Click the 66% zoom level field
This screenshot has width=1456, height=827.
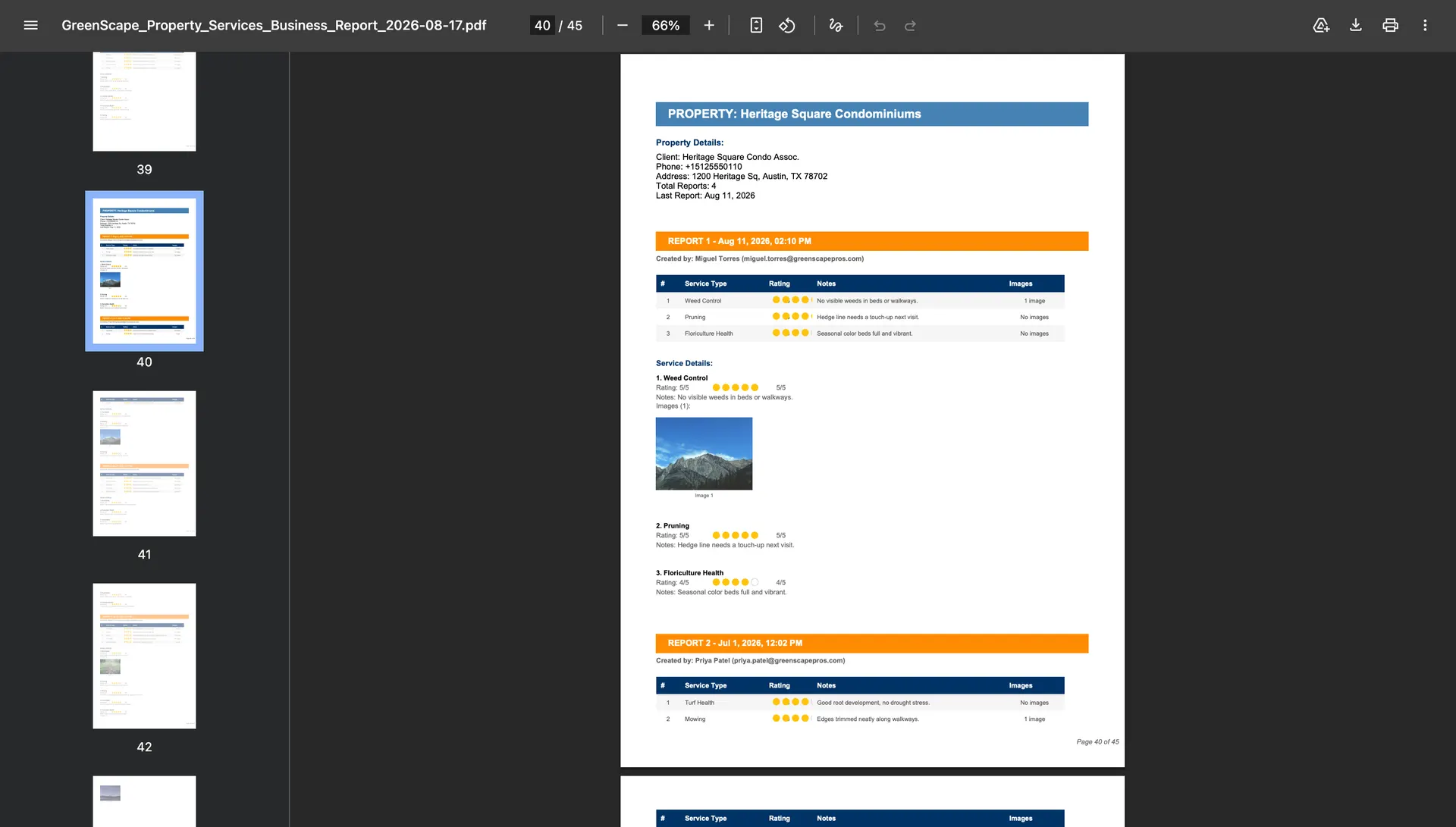click(665, 25)
